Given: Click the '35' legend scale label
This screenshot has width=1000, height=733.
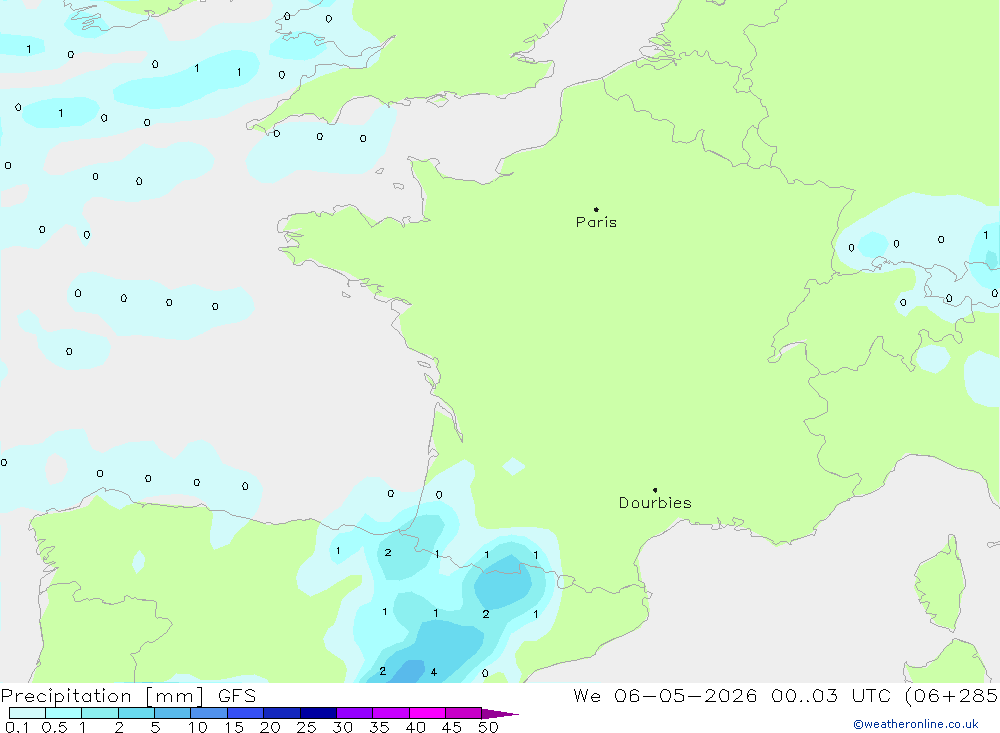Looking at the screenshot, I should (379, 727).
